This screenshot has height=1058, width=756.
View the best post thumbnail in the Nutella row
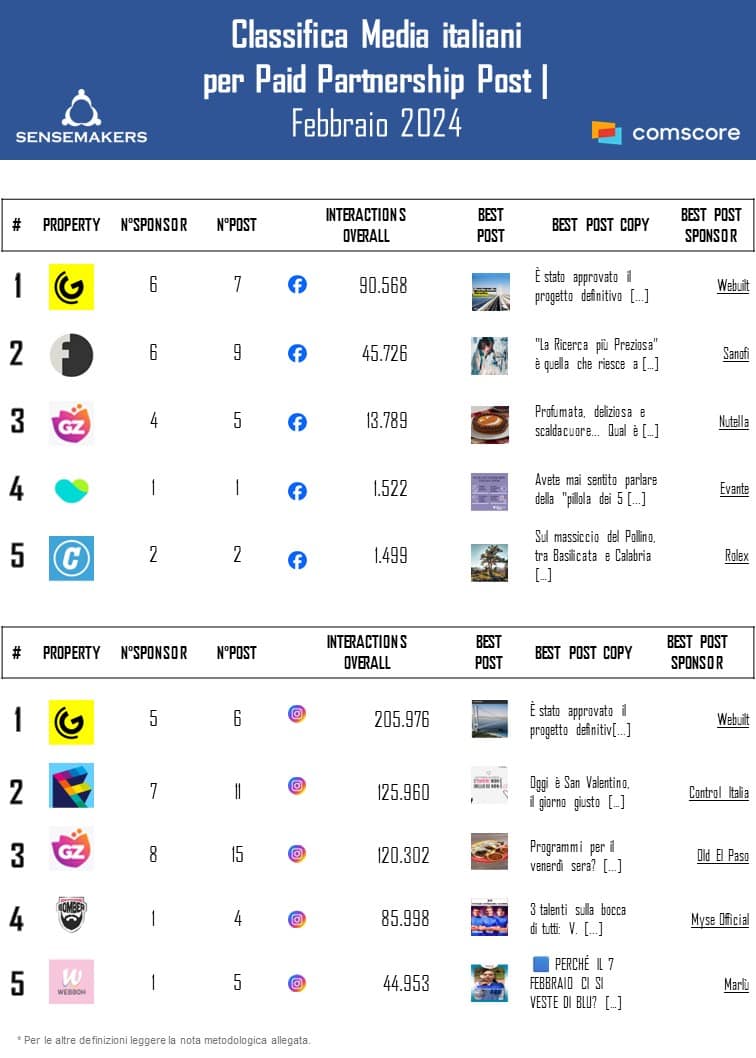(490, 424)
